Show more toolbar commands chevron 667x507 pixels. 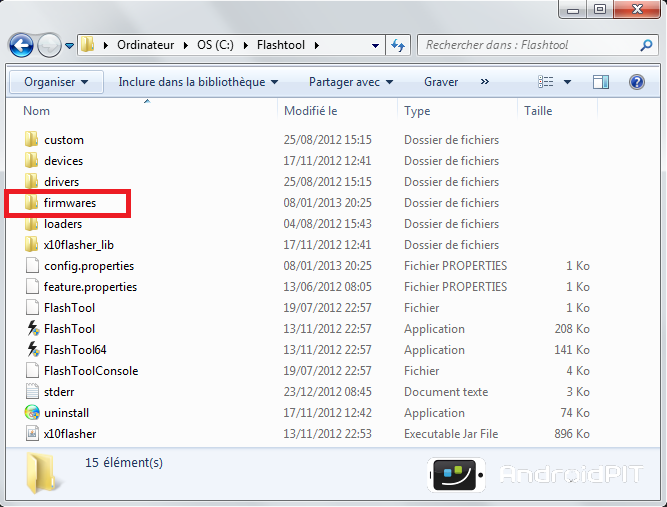[485, 81]
